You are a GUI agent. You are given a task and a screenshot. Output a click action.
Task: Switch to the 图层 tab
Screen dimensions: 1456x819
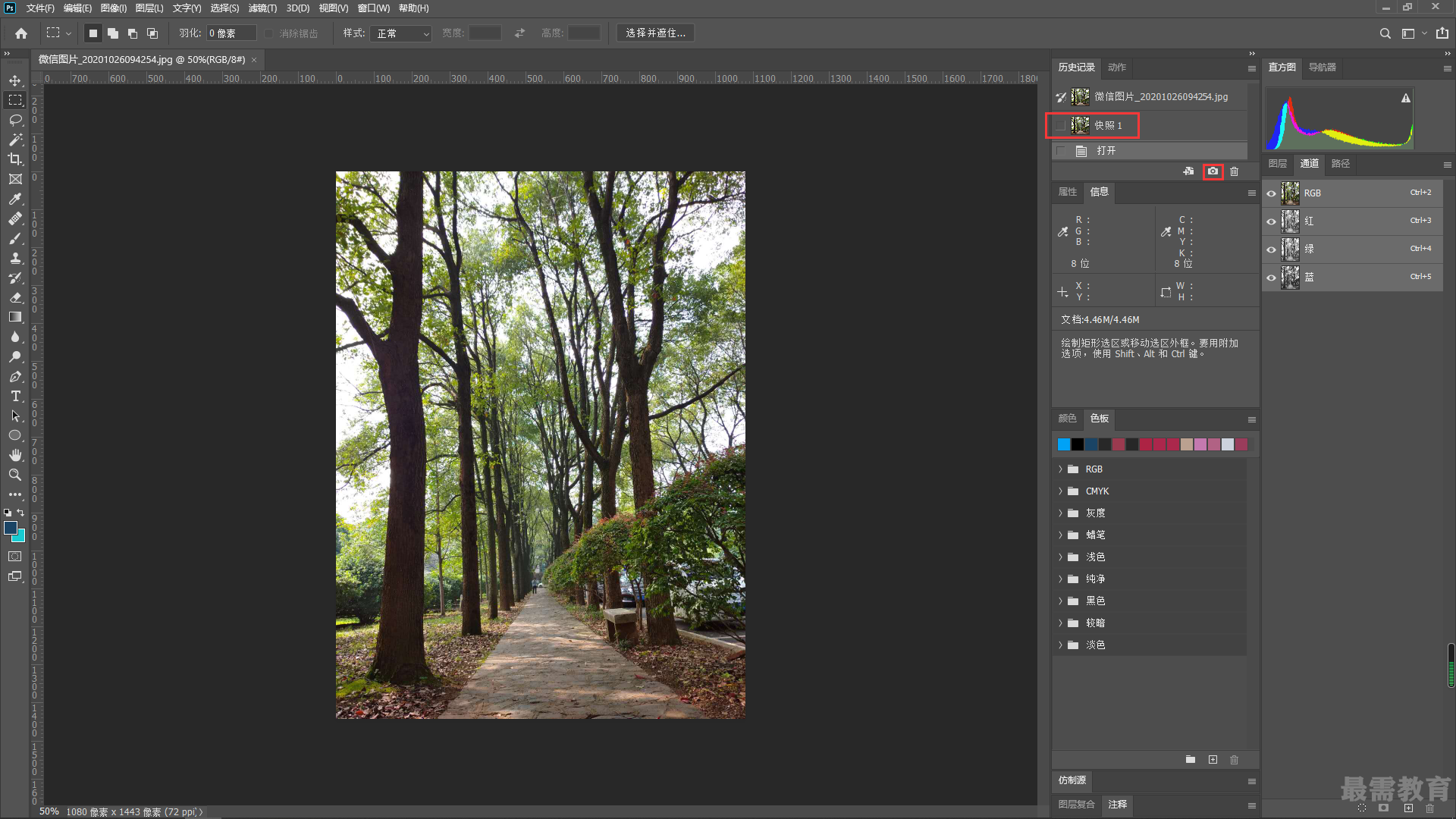pyautogui.click(x=1278, y=164)
